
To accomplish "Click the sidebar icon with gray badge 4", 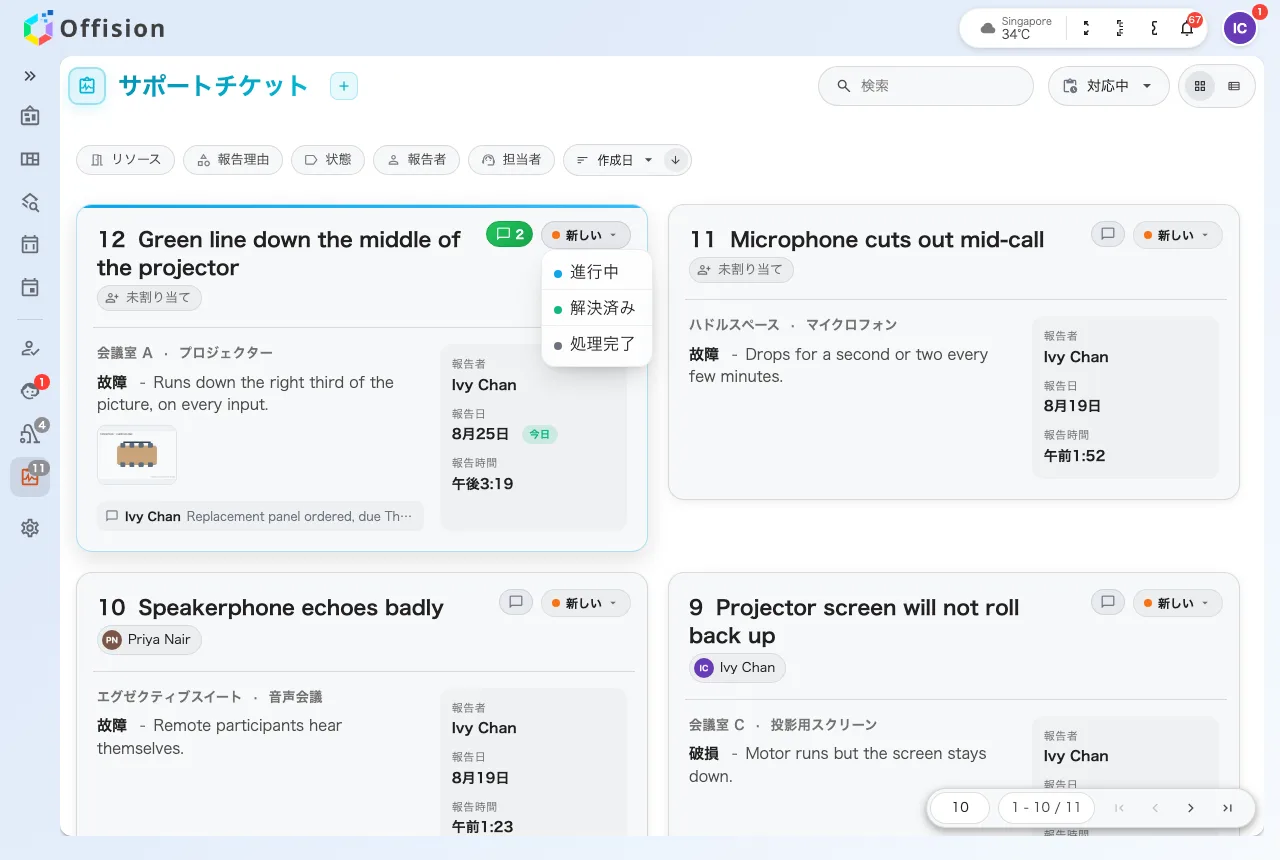I will (x=30, y=434).
